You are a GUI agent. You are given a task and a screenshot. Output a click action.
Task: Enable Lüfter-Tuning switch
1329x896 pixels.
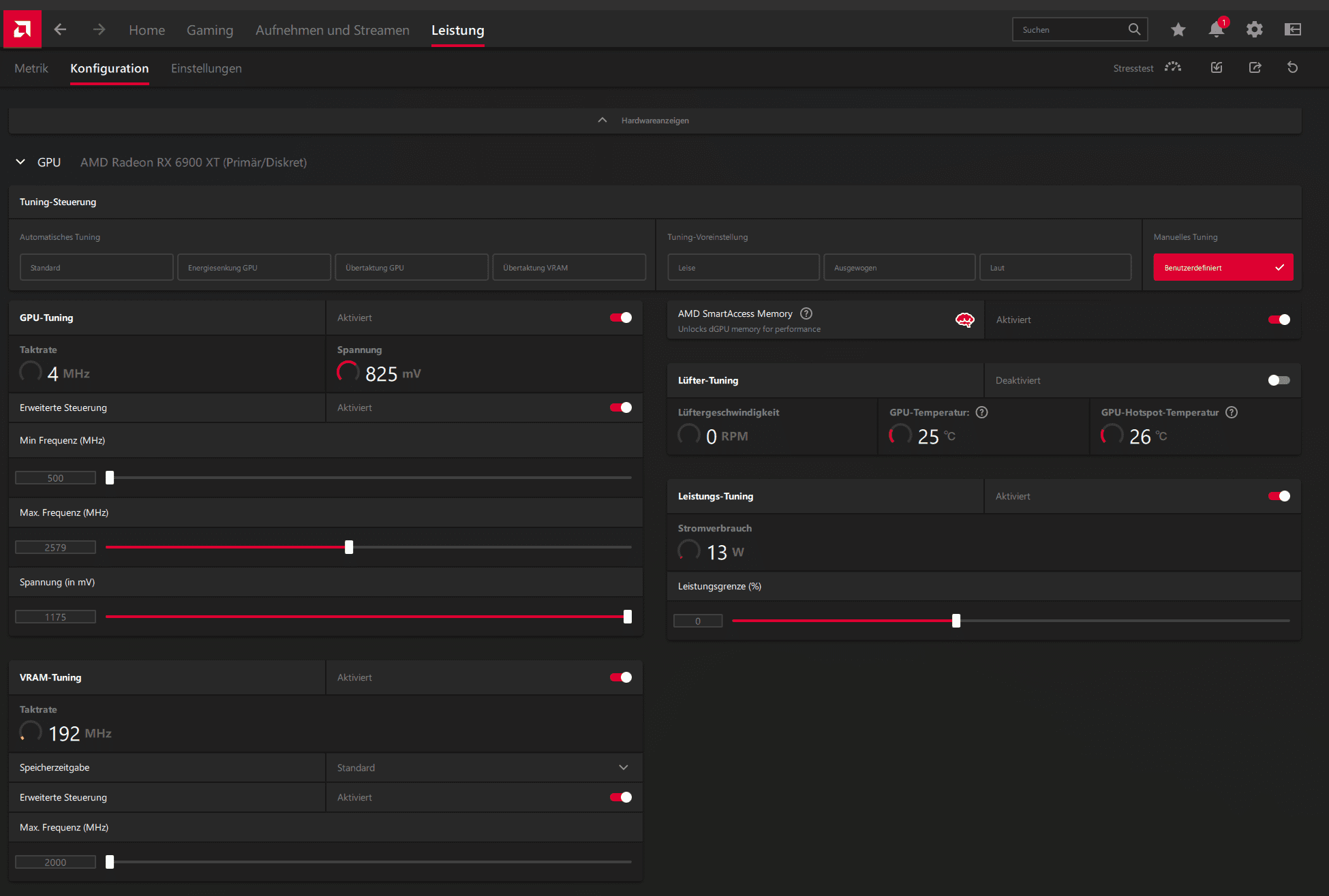1279,380
